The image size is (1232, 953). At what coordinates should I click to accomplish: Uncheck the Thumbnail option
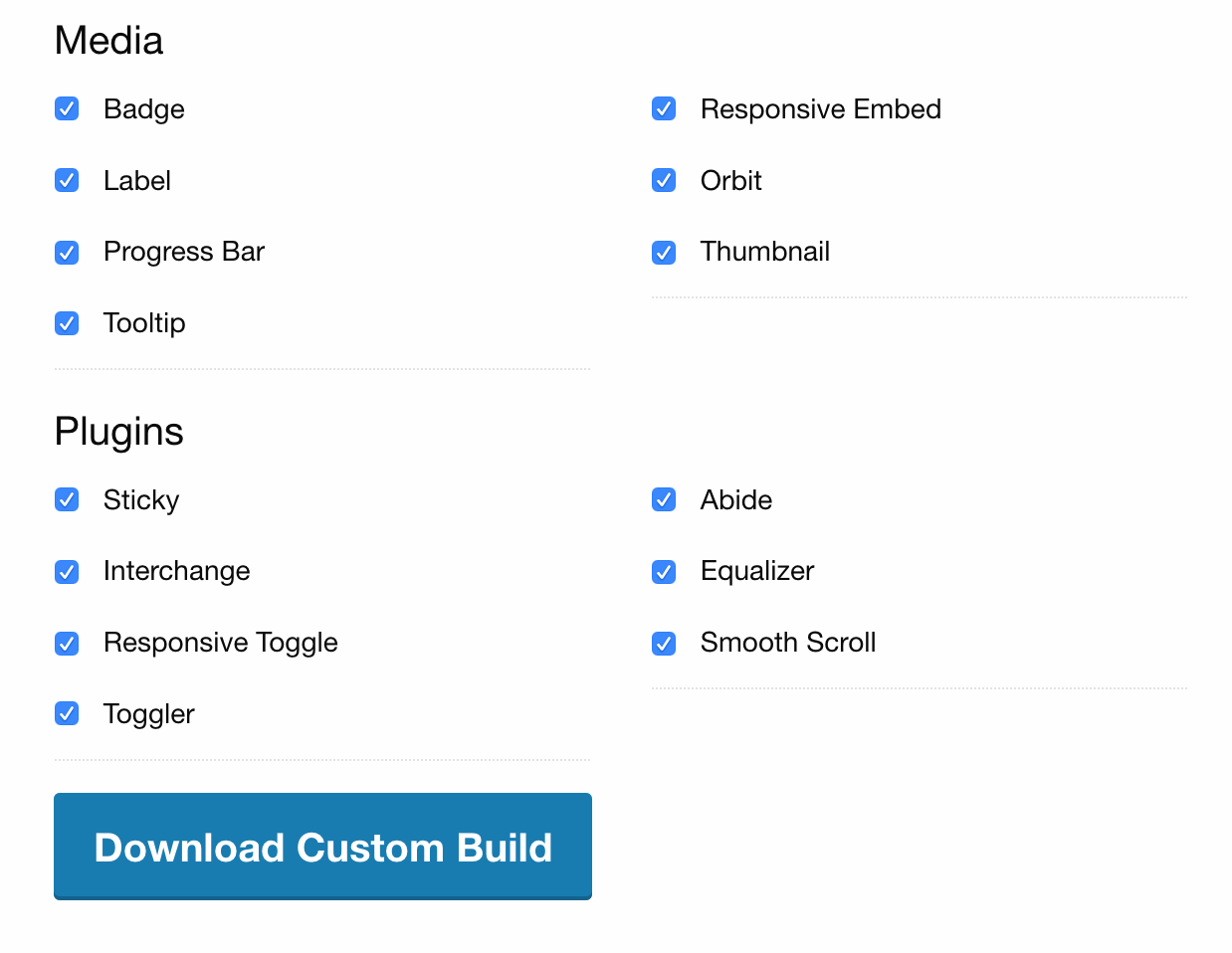click(x=663, y=252)
